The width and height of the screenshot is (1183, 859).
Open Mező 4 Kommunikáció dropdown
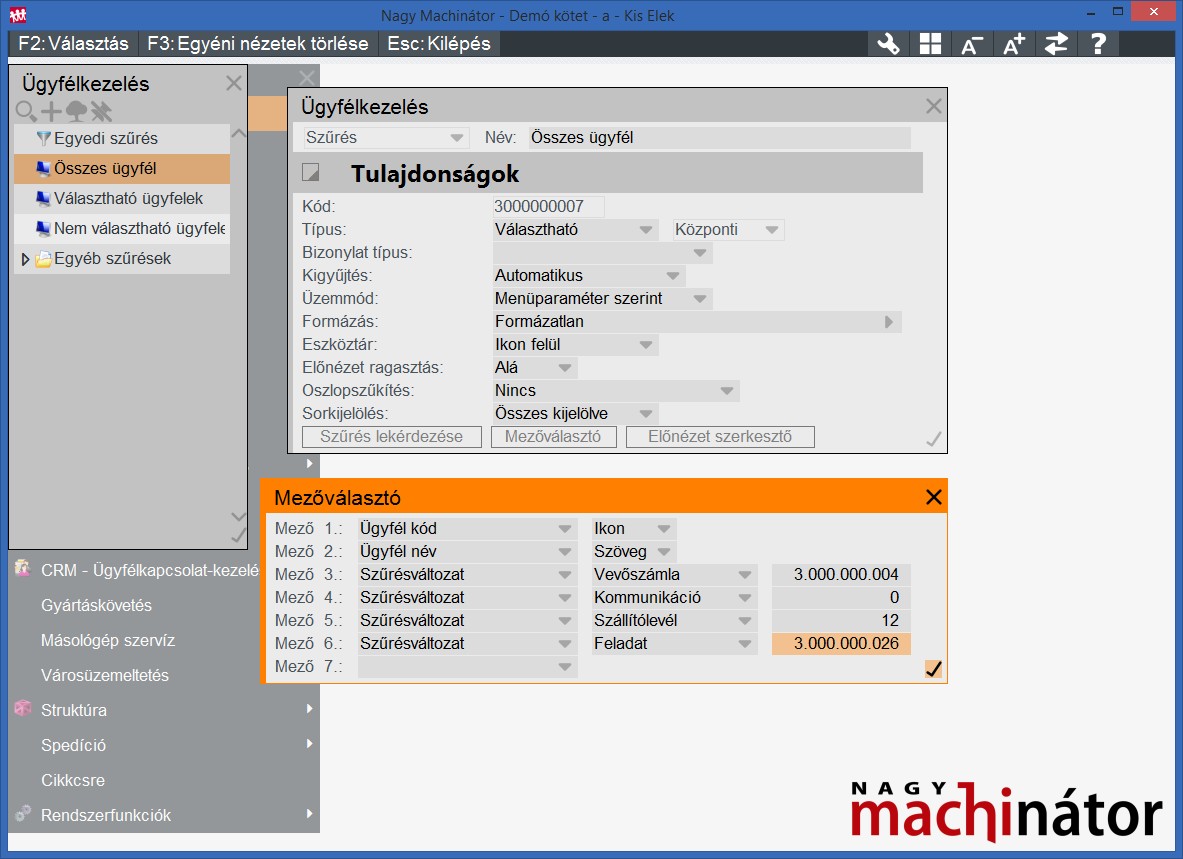pos(745,598)
